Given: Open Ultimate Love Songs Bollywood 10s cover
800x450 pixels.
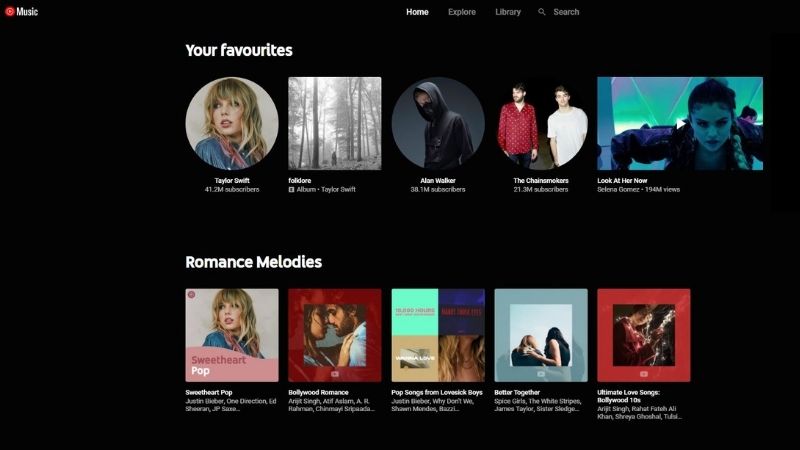Looking at the screenshot, I should [644, 335].
